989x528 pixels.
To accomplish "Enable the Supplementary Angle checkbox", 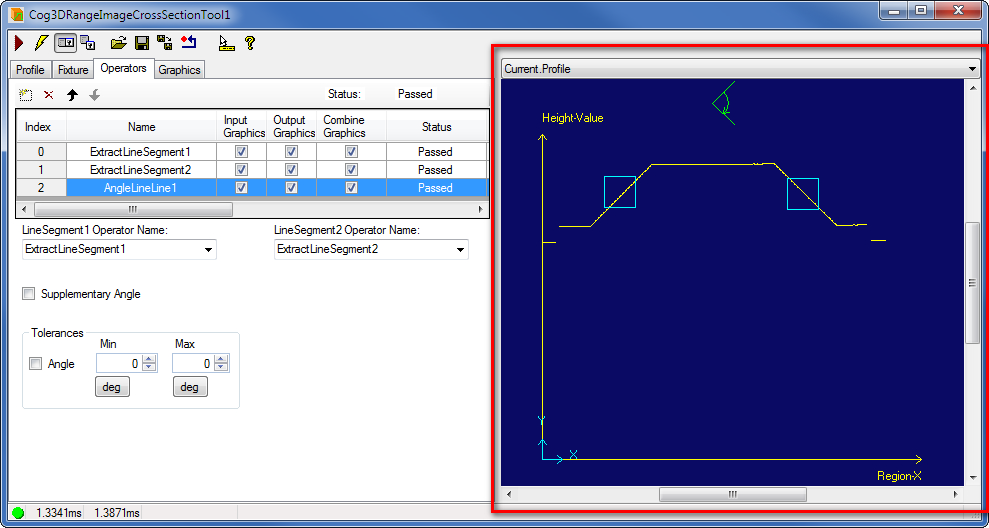I will [x=28, y=294].
